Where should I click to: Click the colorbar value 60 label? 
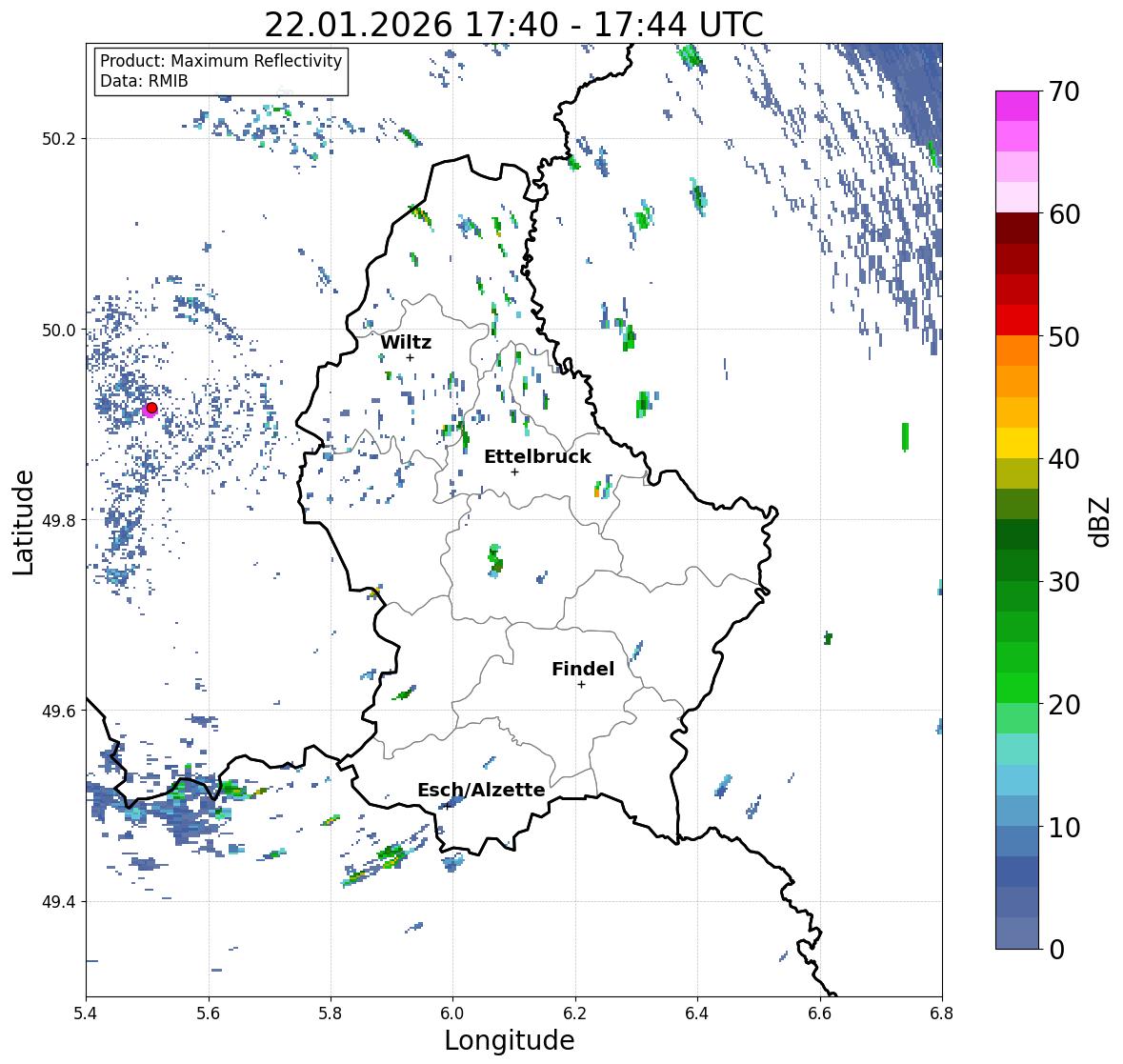[x=1064, y=214]
